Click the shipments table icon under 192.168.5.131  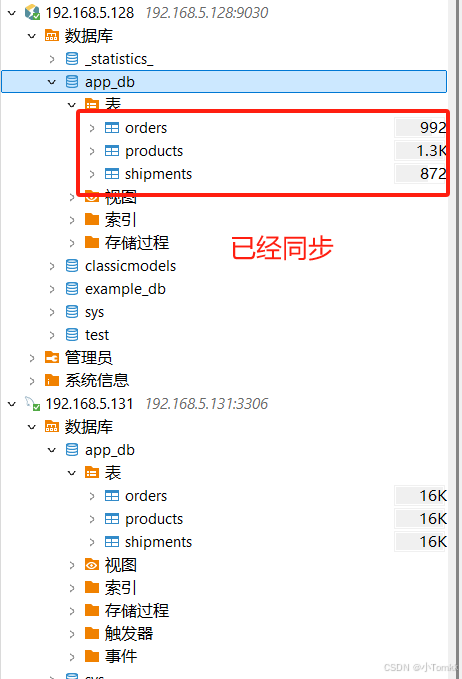112,541
